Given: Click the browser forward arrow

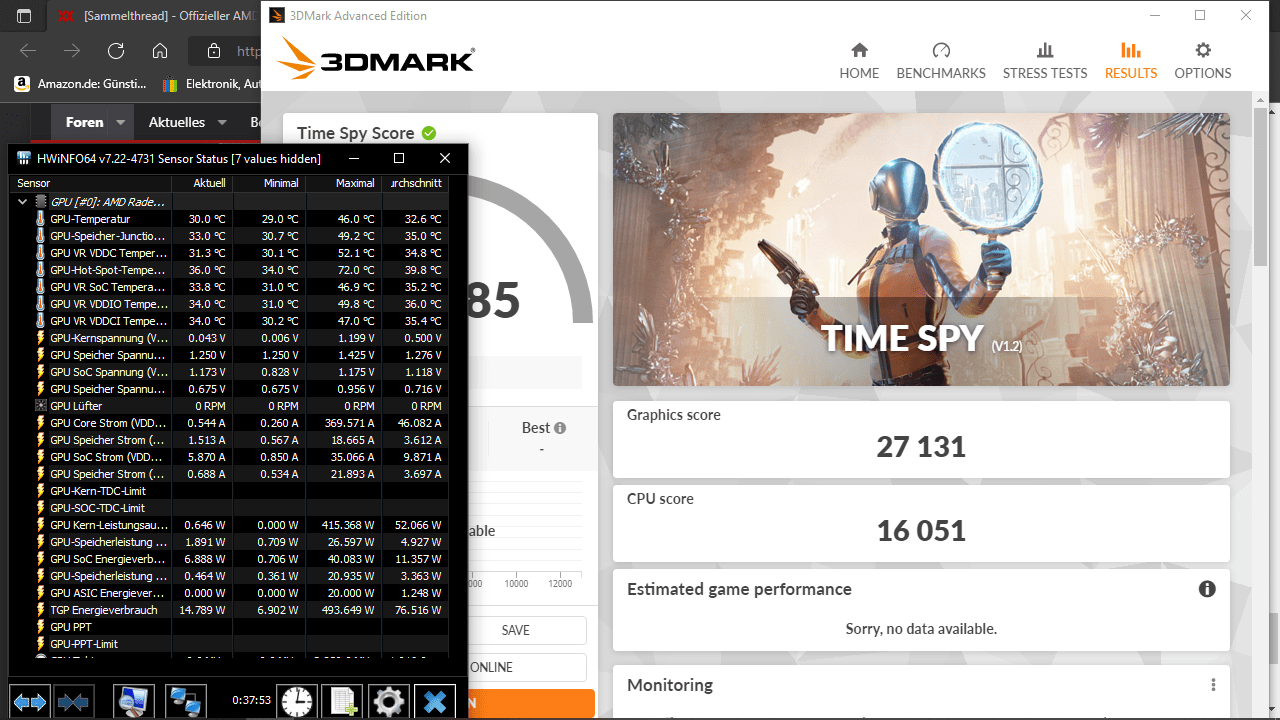Looking at the screenshot, I should click(x=72, y=51).
